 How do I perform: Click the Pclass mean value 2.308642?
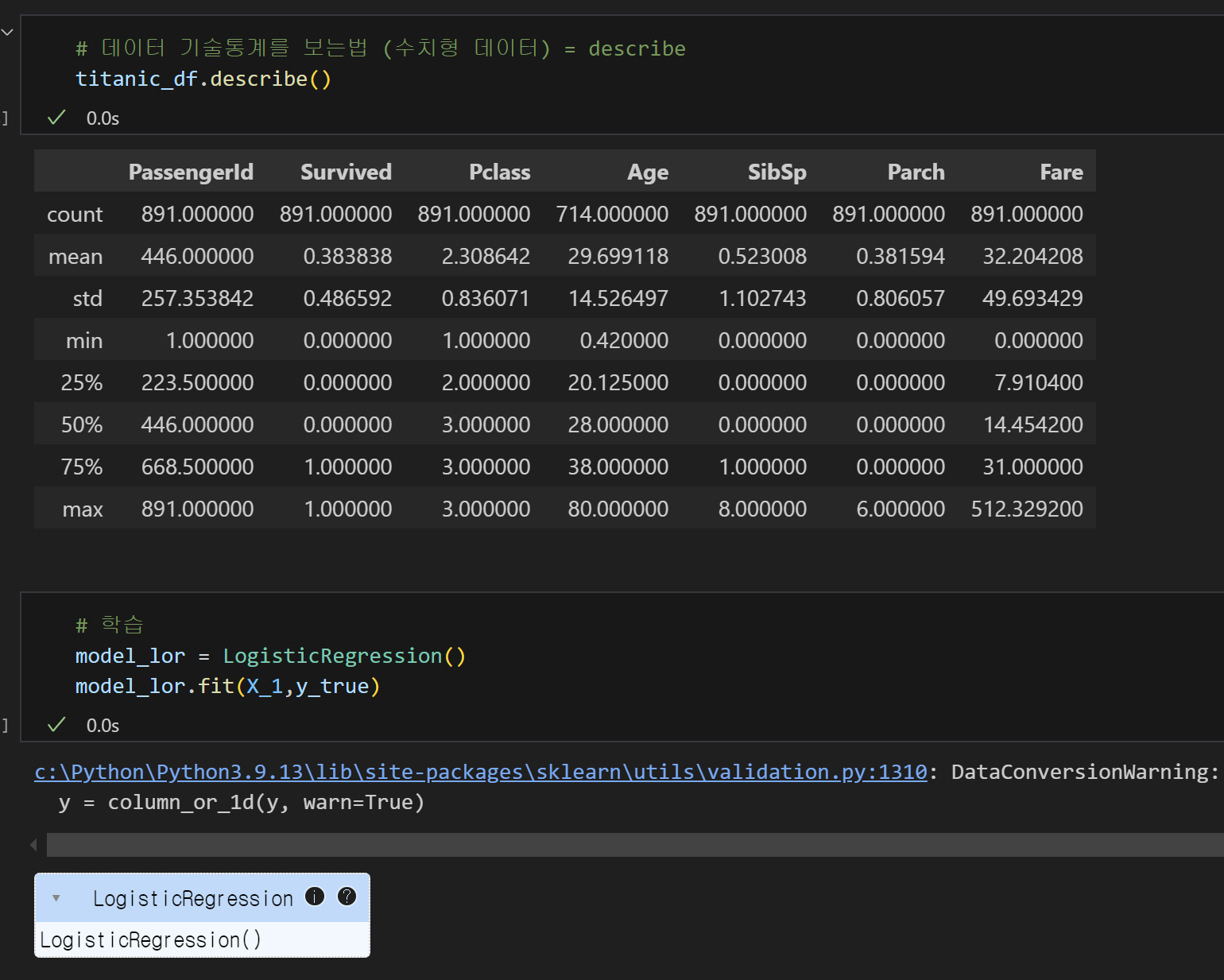click(486, 256)
